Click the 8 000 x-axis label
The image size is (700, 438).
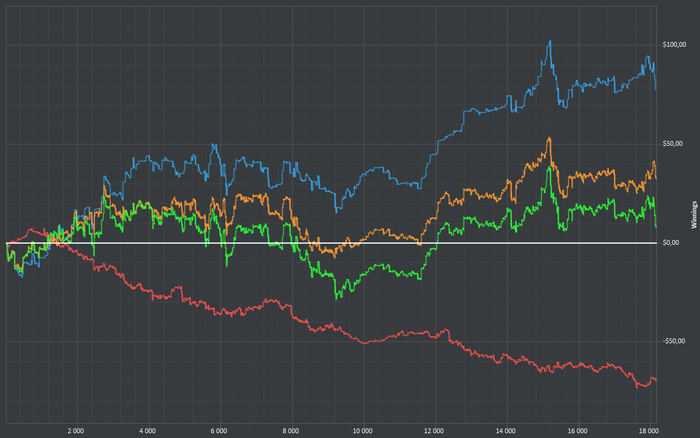tap(291, 431)
